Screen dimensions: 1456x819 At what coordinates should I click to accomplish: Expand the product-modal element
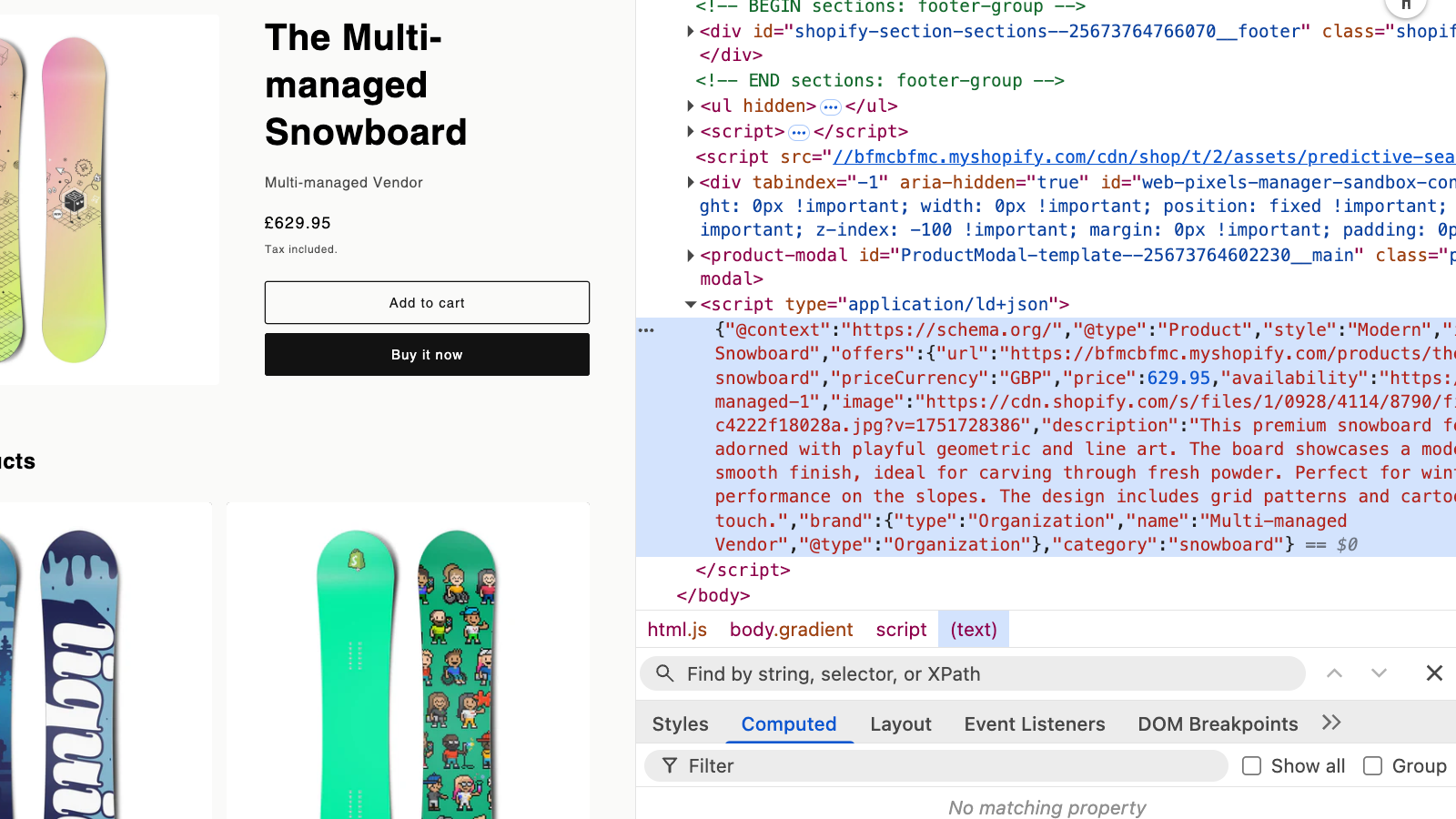pos(691,255)
